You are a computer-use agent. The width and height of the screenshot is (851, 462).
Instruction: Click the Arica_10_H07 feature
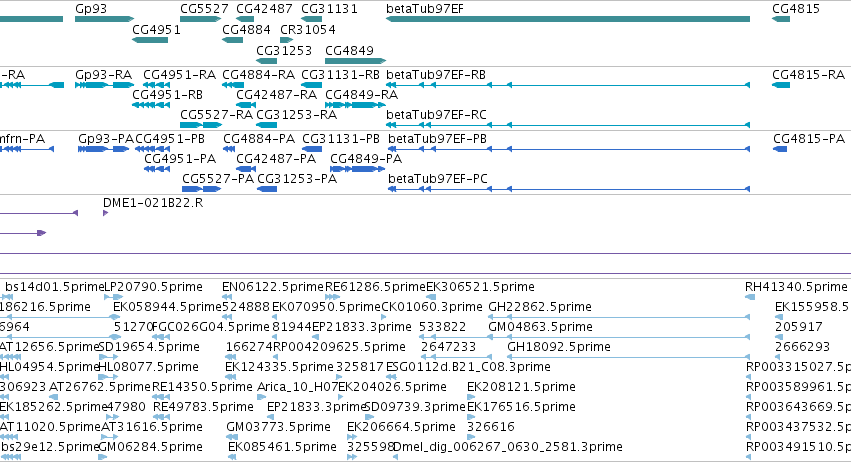coord(261,397)
